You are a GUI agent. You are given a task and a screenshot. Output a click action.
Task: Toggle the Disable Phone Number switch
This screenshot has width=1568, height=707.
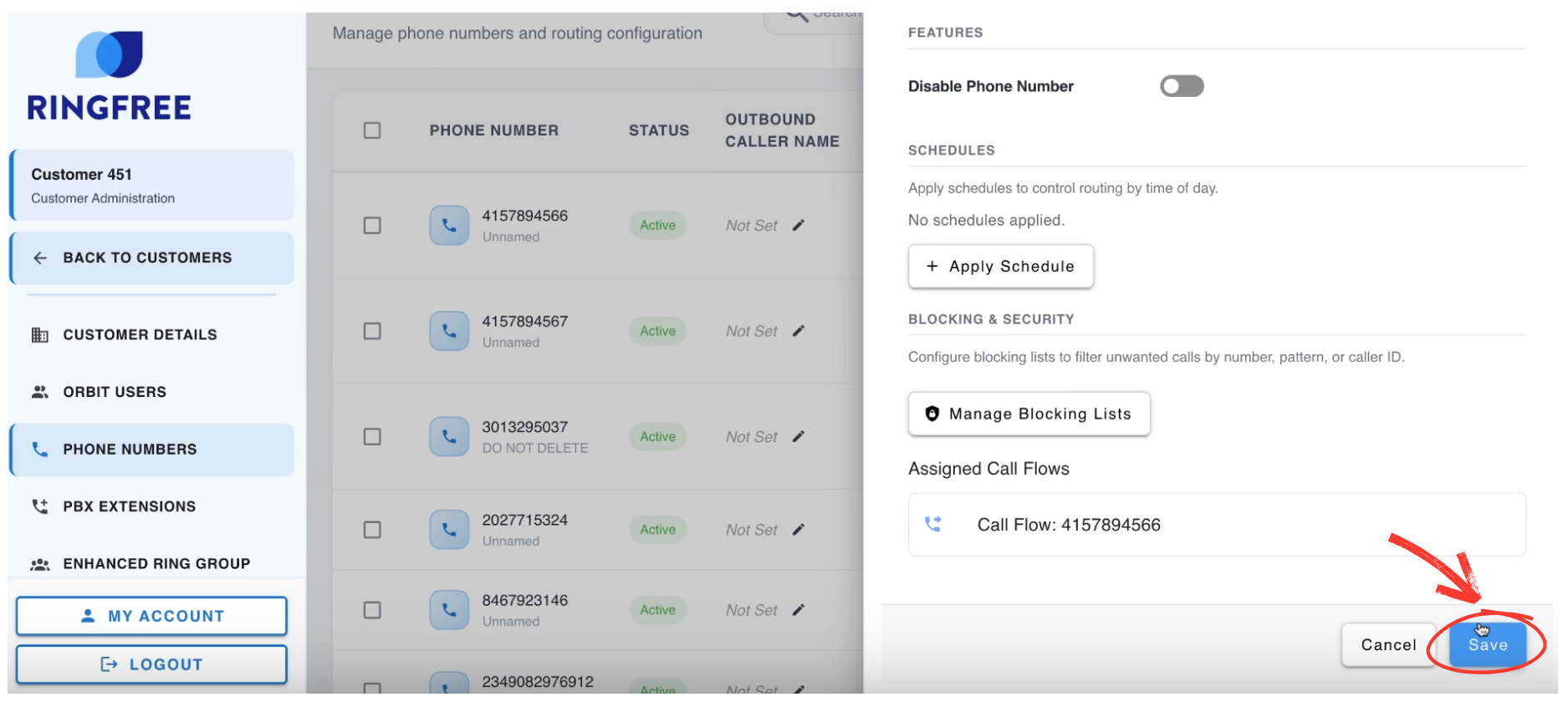(1181, 86)
